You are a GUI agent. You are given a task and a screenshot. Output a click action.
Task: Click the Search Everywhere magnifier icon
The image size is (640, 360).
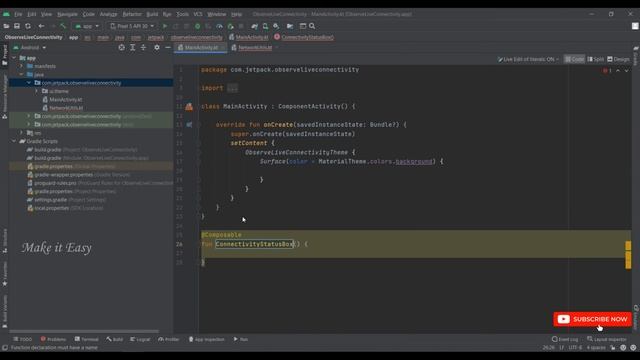click(312, 26)
